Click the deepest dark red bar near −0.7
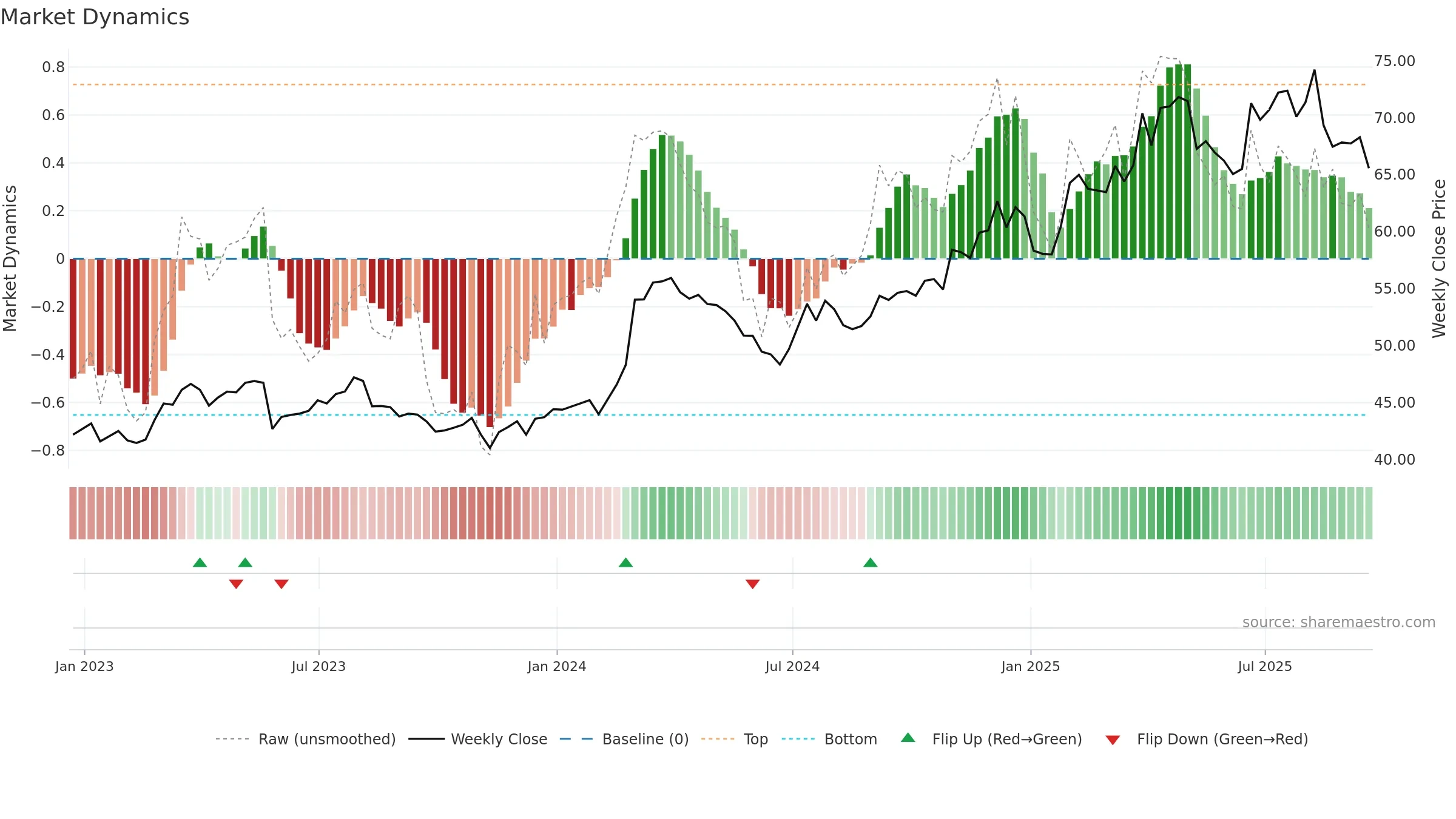The image size is (1456, 819). (x=490, y=343)
